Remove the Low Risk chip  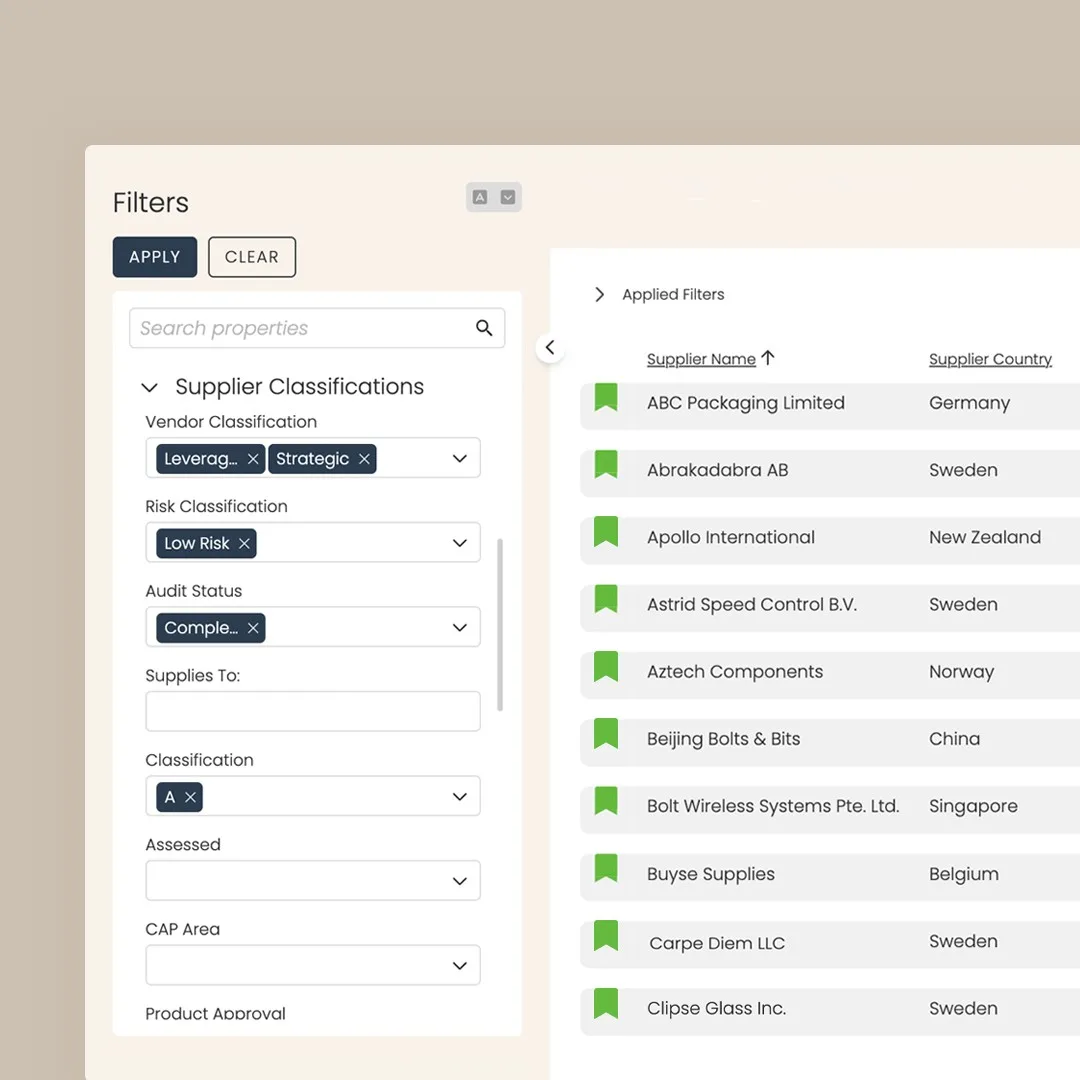click(x=244, y=543)
